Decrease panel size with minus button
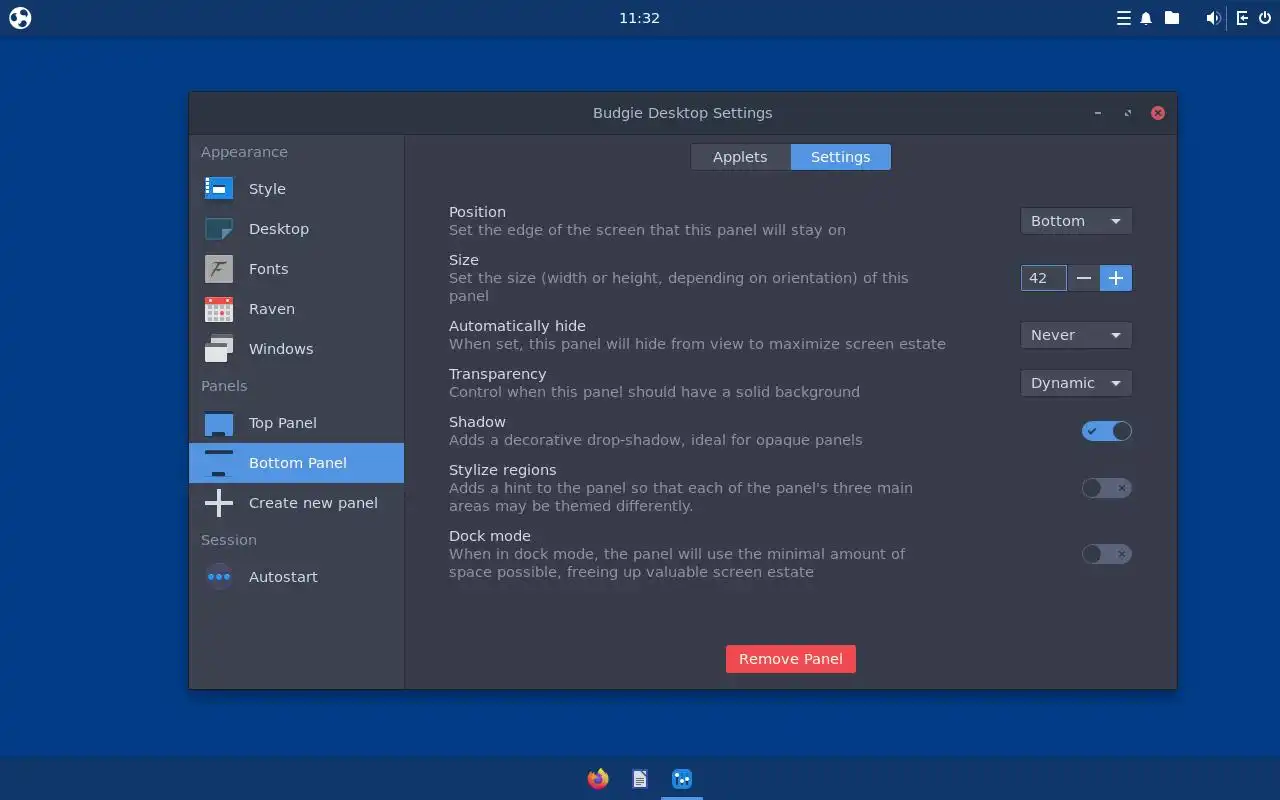The width and height of the screenshot is (1280, 800). click(1083, 278)
